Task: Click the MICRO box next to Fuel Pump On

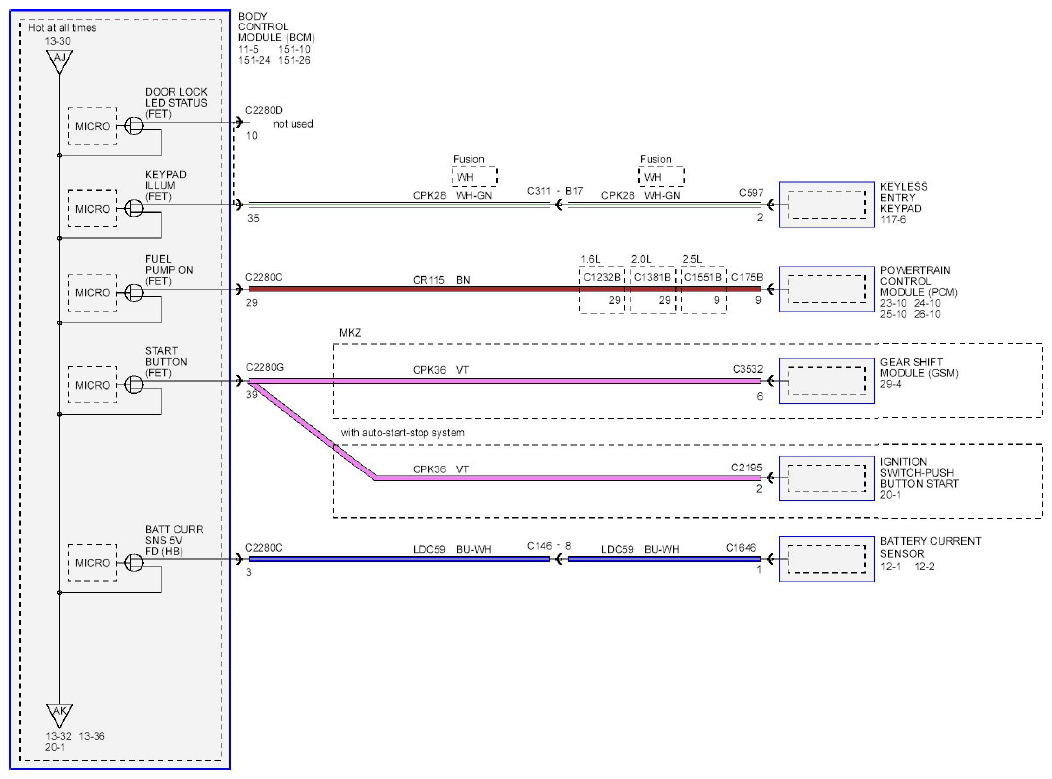Action: coord(93,293)
